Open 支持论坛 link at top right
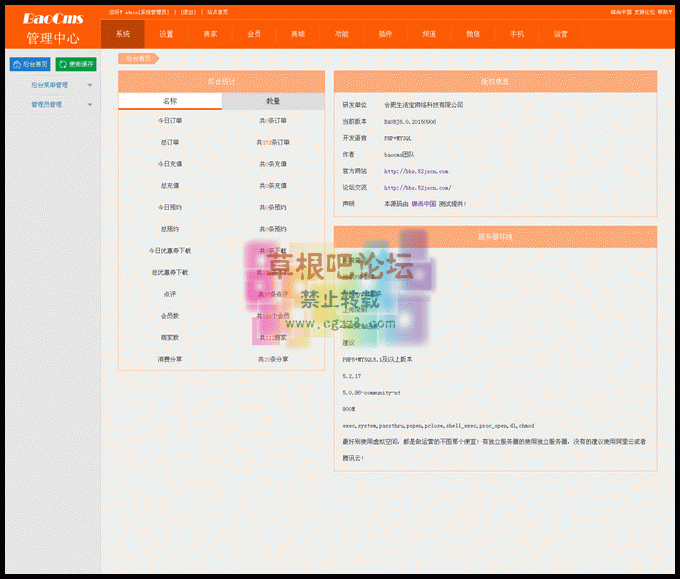The image size is (680, 579). click(x=644, y=12)
